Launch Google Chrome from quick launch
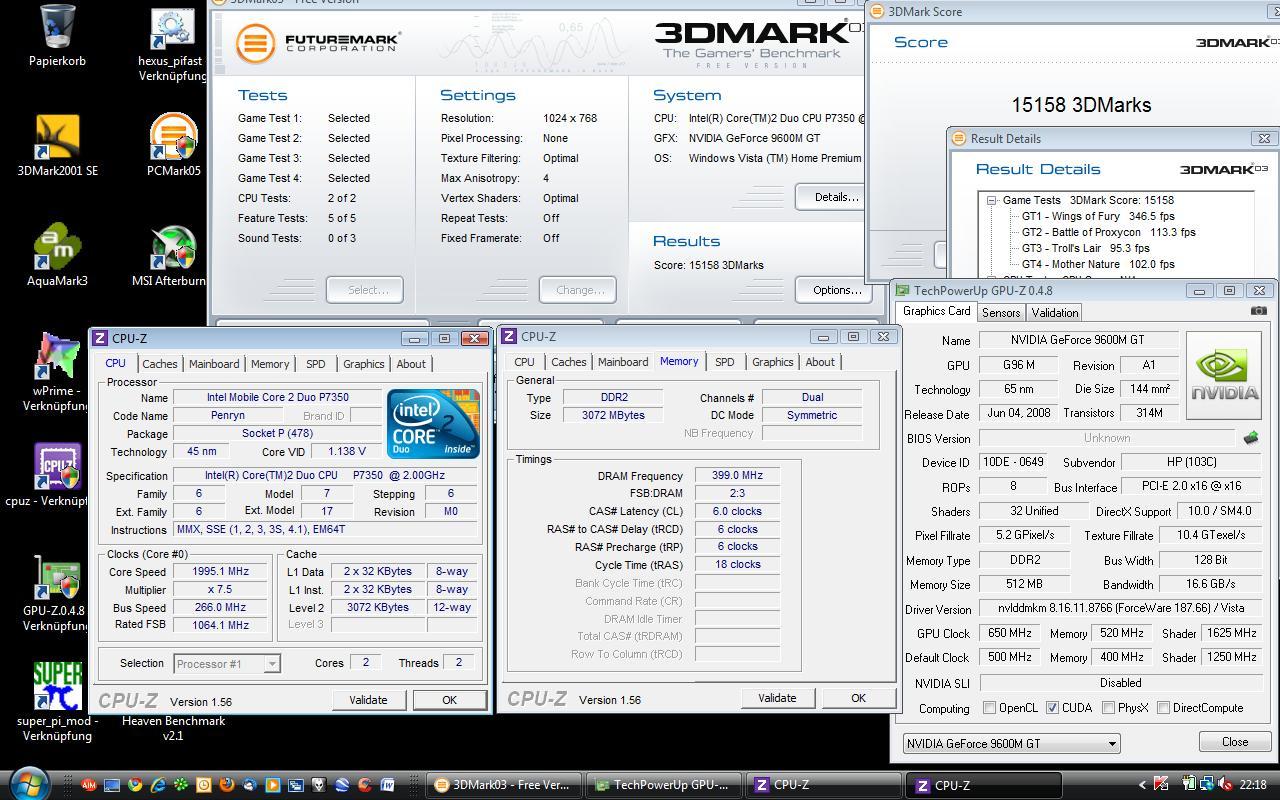This screenshot has height=800, width=1280. 135,785
